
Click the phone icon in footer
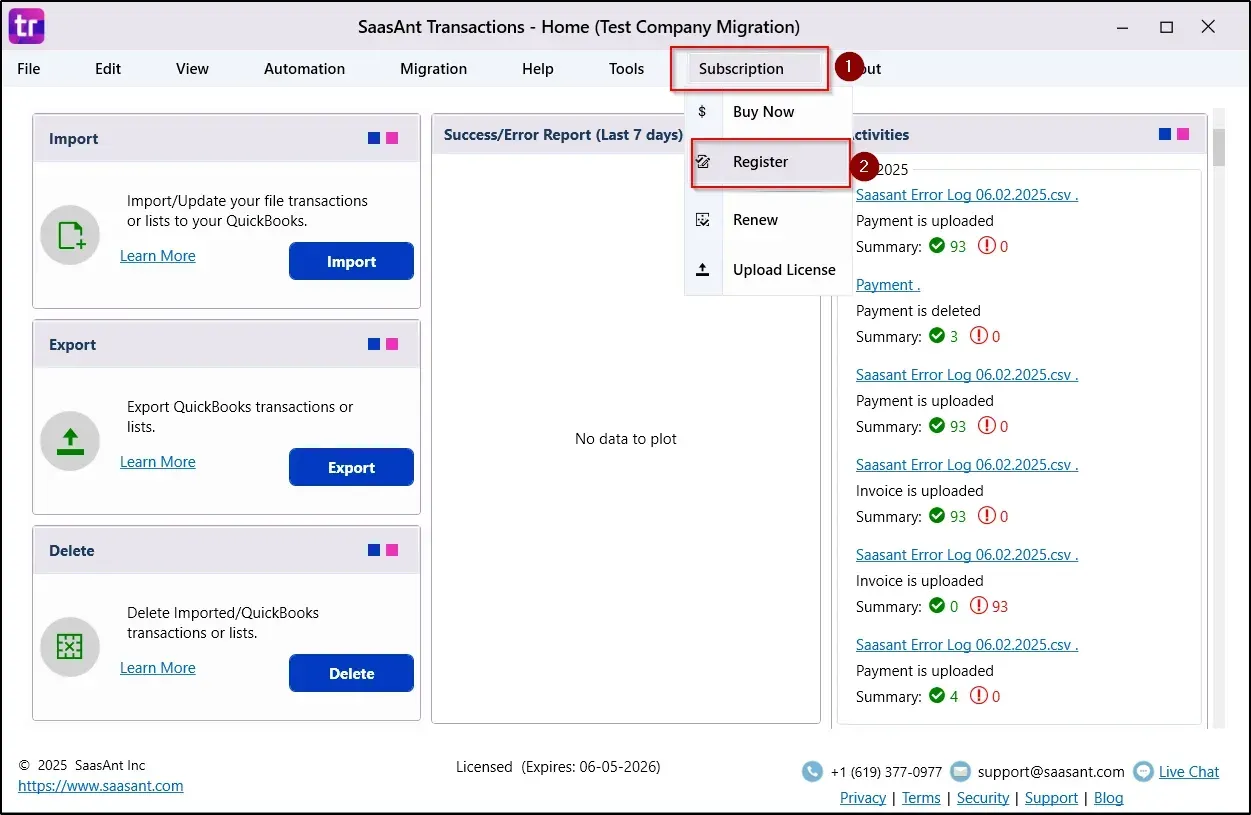(812, 772)
